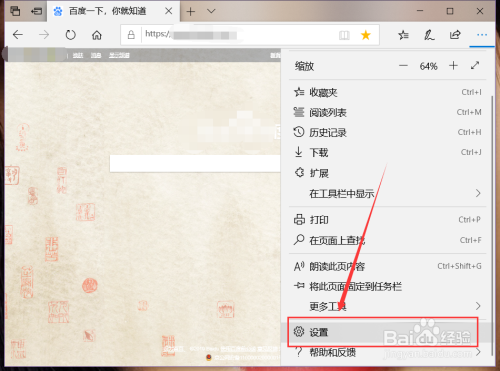This screenshot has height=371, width=500.
Task: Zoom out with the minus button
Action: tap(403, 66)
